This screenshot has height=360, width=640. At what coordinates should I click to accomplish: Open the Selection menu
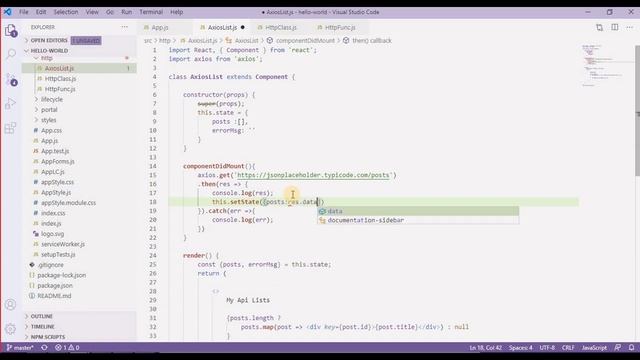66,12
